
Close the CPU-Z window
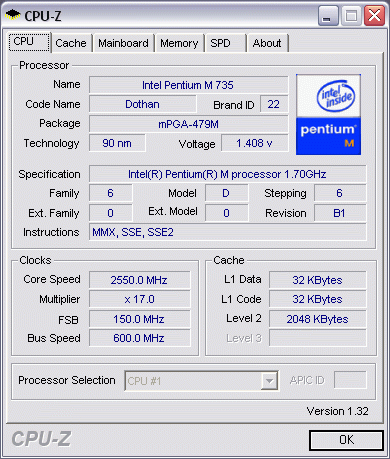tap(374, 16)
